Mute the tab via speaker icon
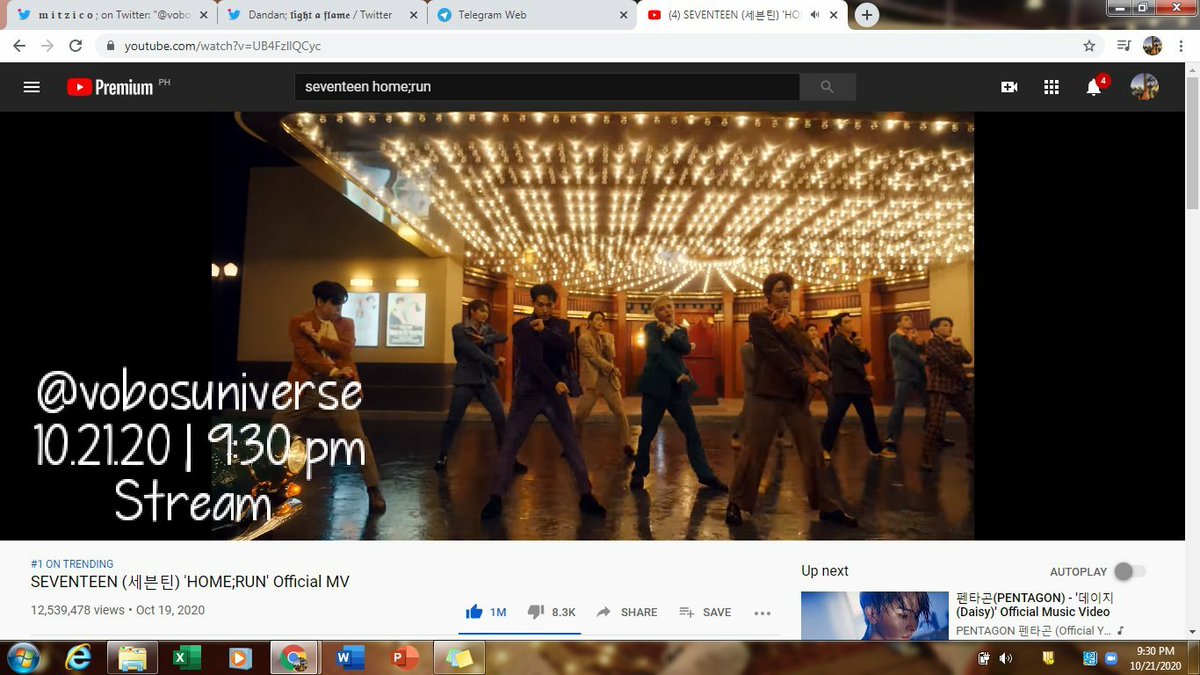Screen dimensions: 1200x675 [x=815, y=15]
